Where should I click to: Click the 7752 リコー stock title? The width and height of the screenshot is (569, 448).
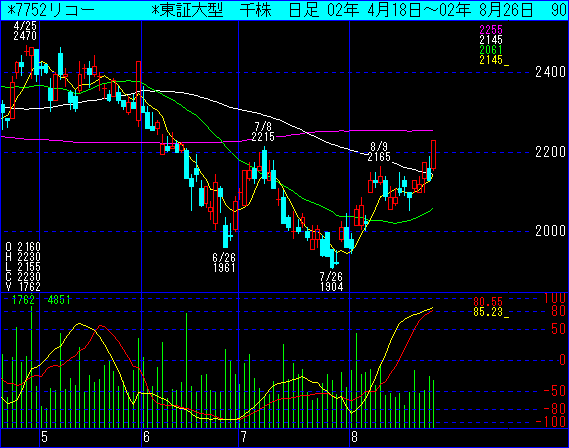coord(50,11)
